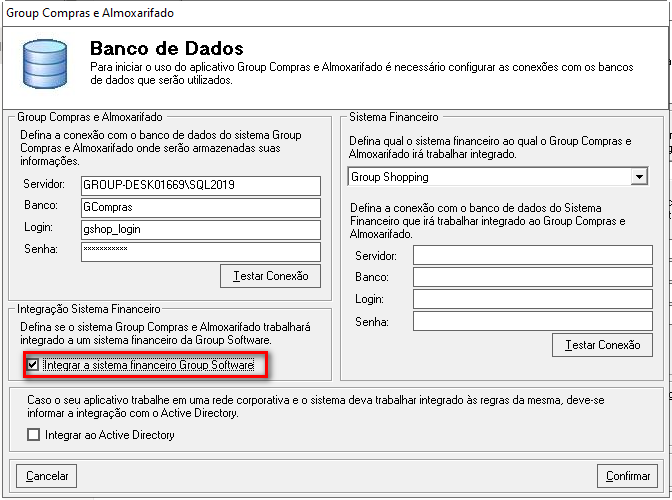Focus the Banco field containing GCompras

(201, 208)
